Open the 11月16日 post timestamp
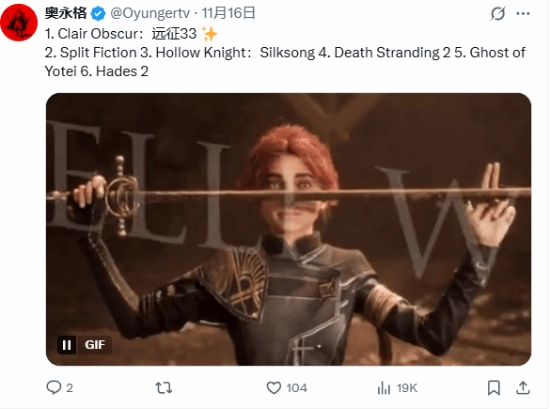Viewport: 550px width, 409px height. pyautogui.click(x=228, y=13)
